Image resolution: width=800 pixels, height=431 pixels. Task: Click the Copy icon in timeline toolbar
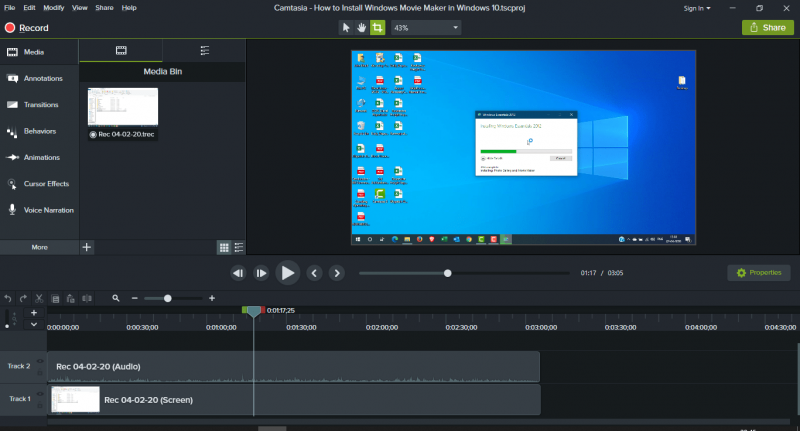55,298
